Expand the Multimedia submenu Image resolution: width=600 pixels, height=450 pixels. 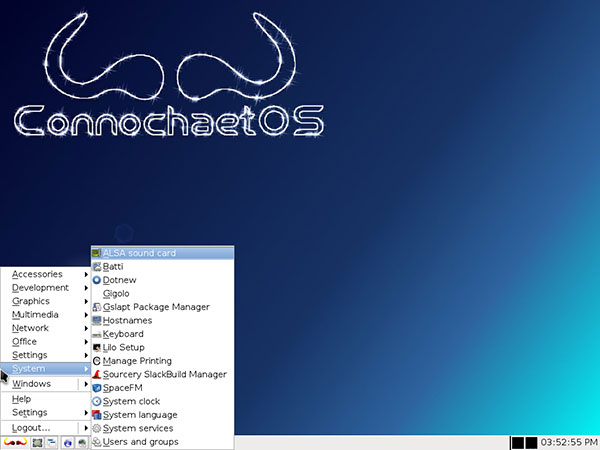click(x=46, y=315)
